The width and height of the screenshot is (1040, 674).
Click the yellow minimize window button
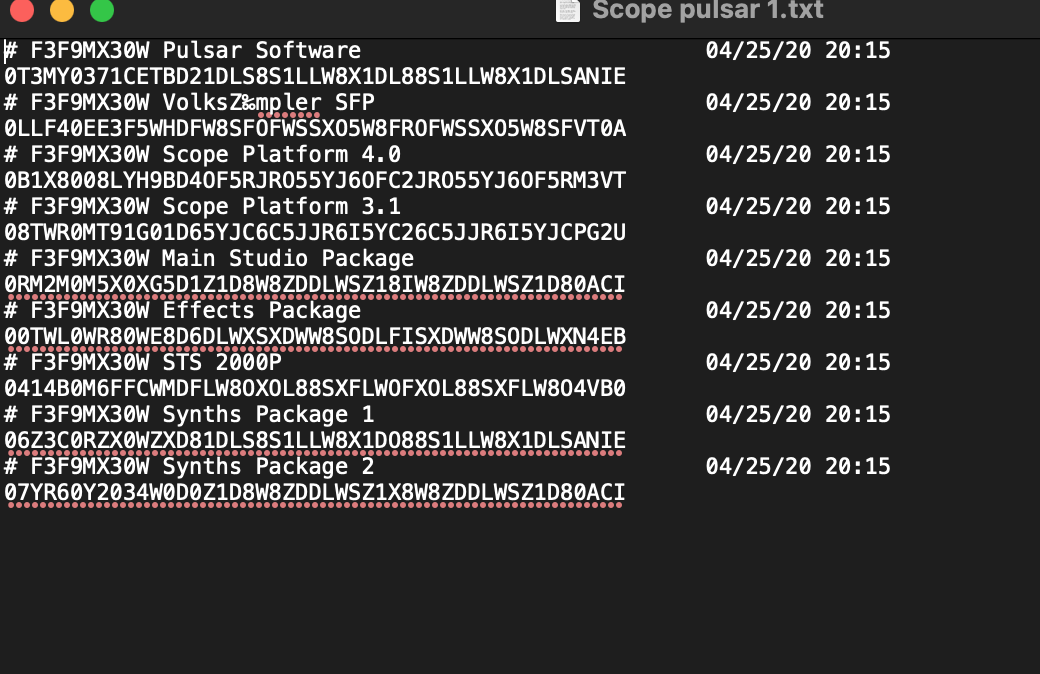[x=62, y=10]
